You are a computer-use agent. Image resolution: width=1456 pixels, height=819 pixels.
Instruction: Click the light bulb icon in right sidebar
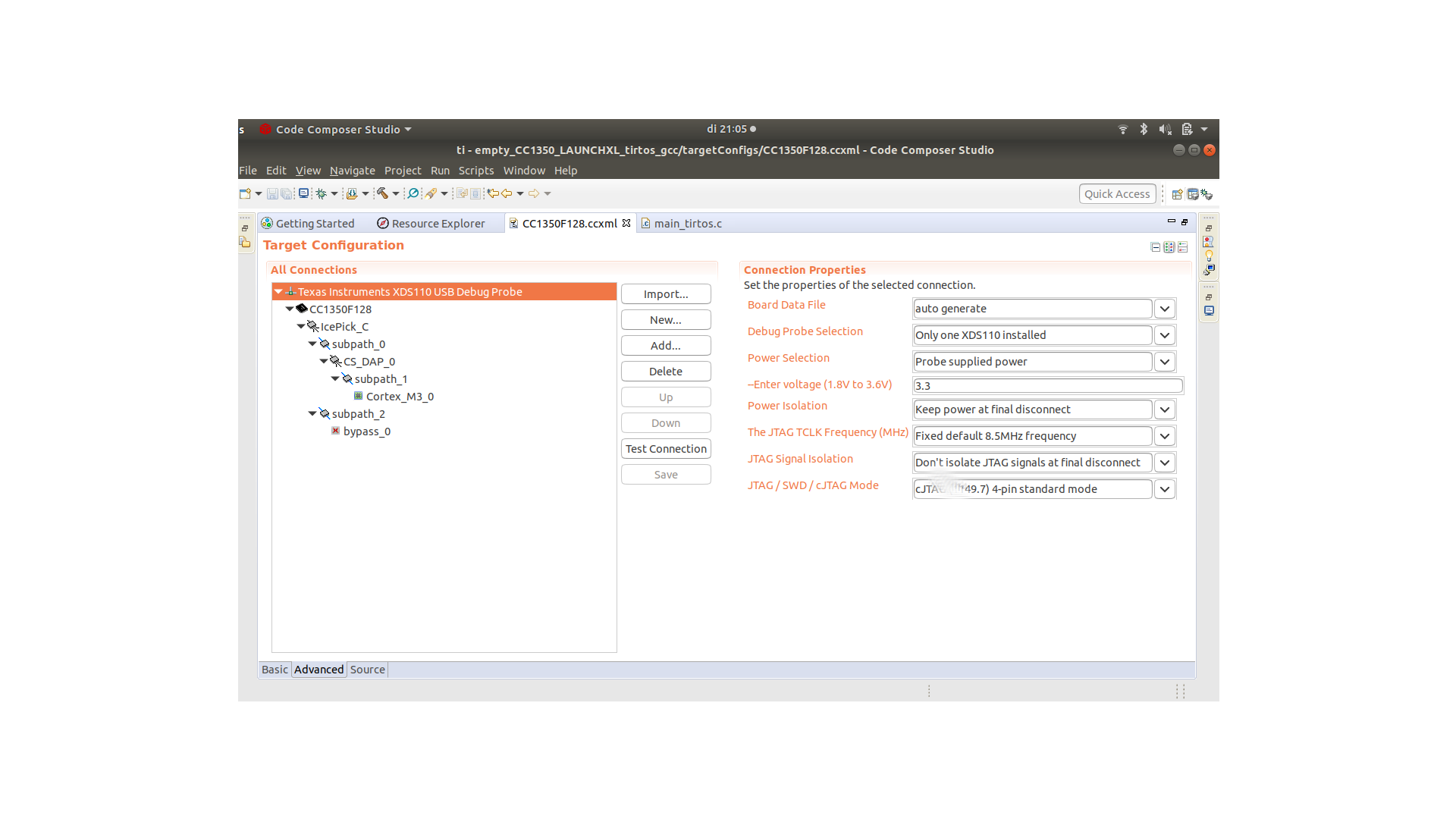click(x=1209, y=255)
